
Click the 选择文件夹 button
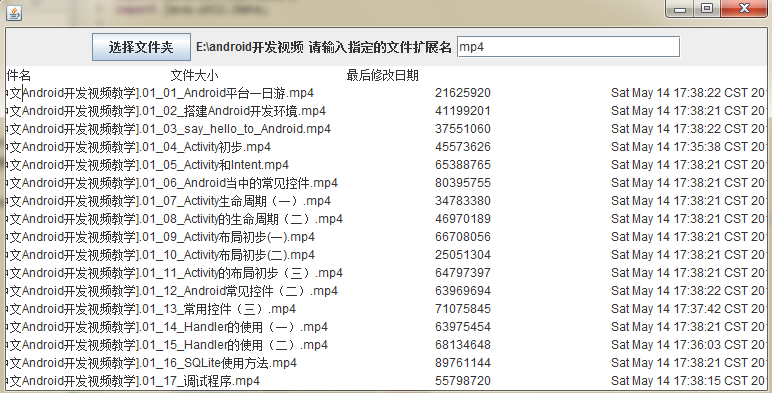pyautogui.click(x=141, y=47)
